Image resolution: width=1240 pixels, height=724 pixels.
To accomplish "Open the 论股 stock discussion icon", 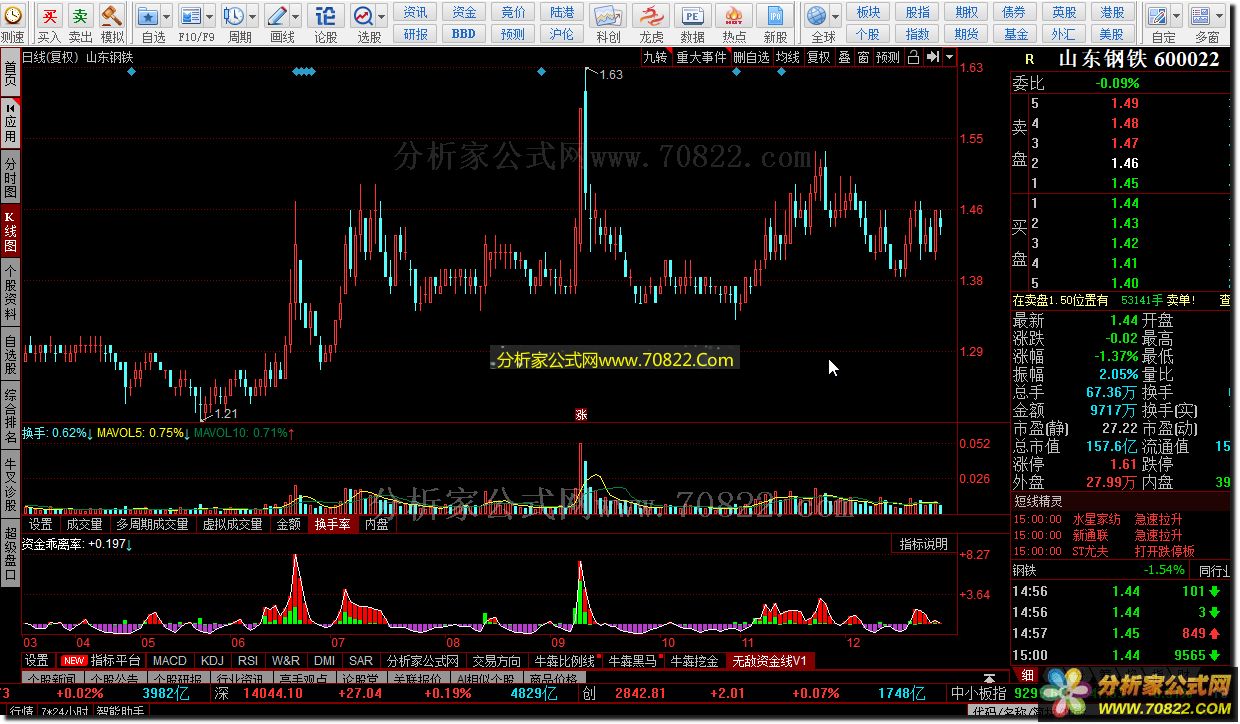I will coord(325,16).
